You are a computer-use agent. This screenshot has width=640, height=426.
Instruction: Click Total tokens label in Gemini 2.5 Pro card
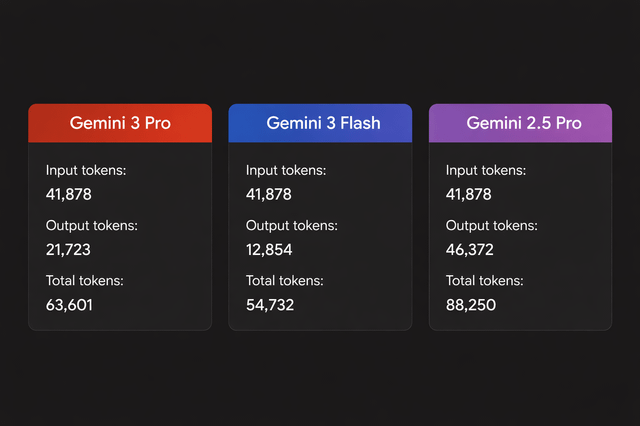[486, 281]
